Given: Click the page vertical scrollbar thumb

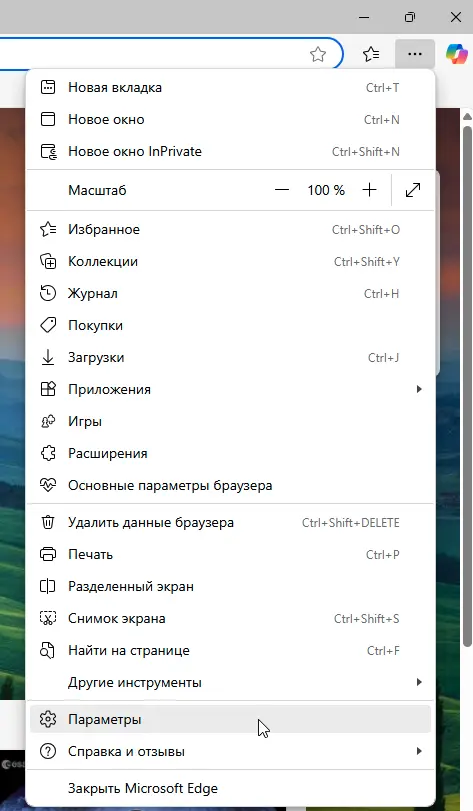Looking at the screenshot, I should [467, 385].
